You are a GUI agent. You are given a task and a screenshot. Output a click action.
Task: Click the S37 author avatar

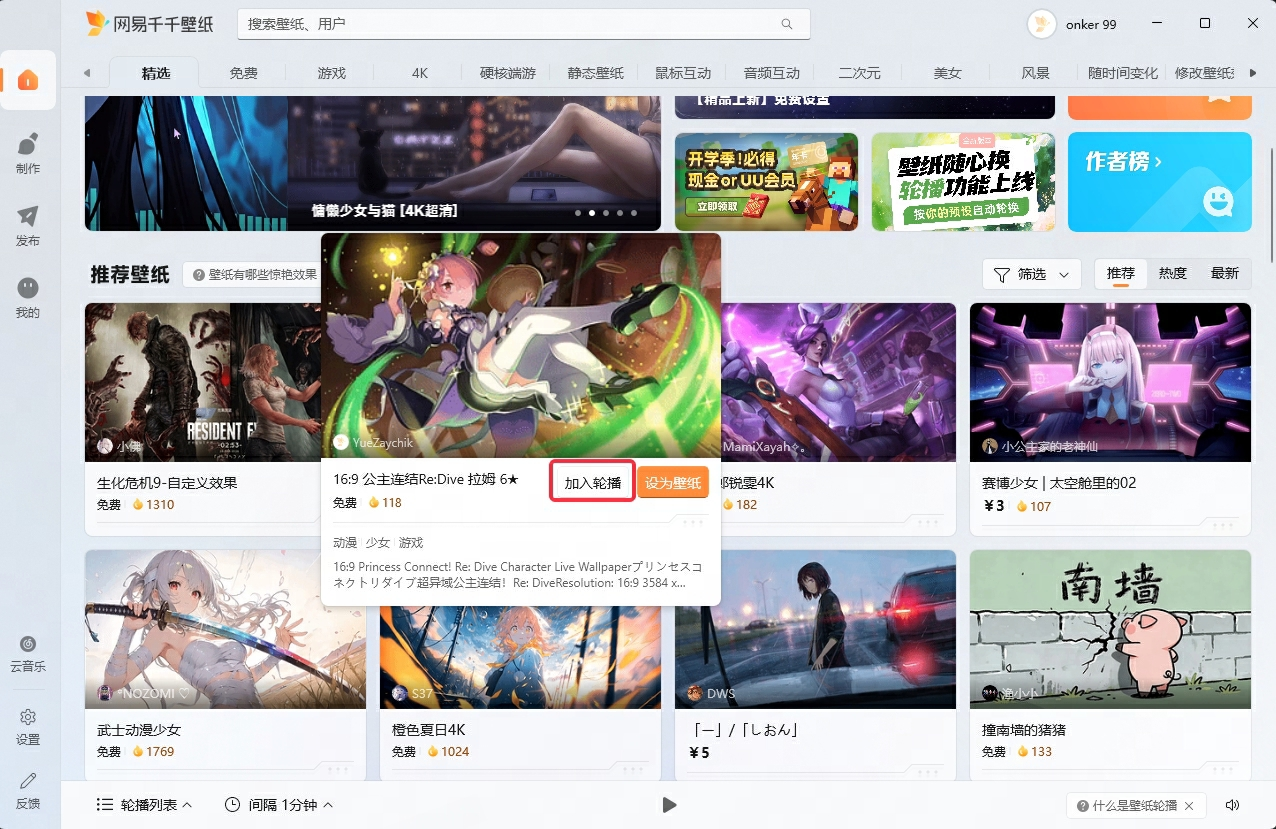click(x=400, y=693)
